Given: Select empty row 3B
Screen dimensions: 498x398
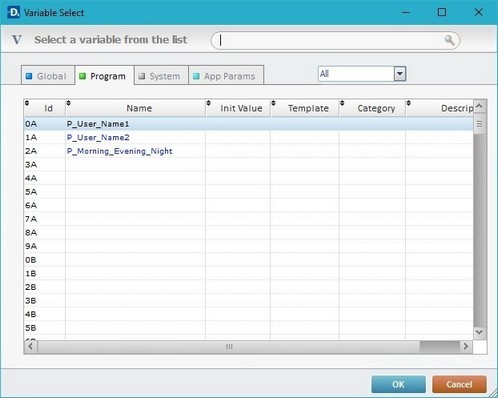Looking at the screenshot, I should coord(248,301).
